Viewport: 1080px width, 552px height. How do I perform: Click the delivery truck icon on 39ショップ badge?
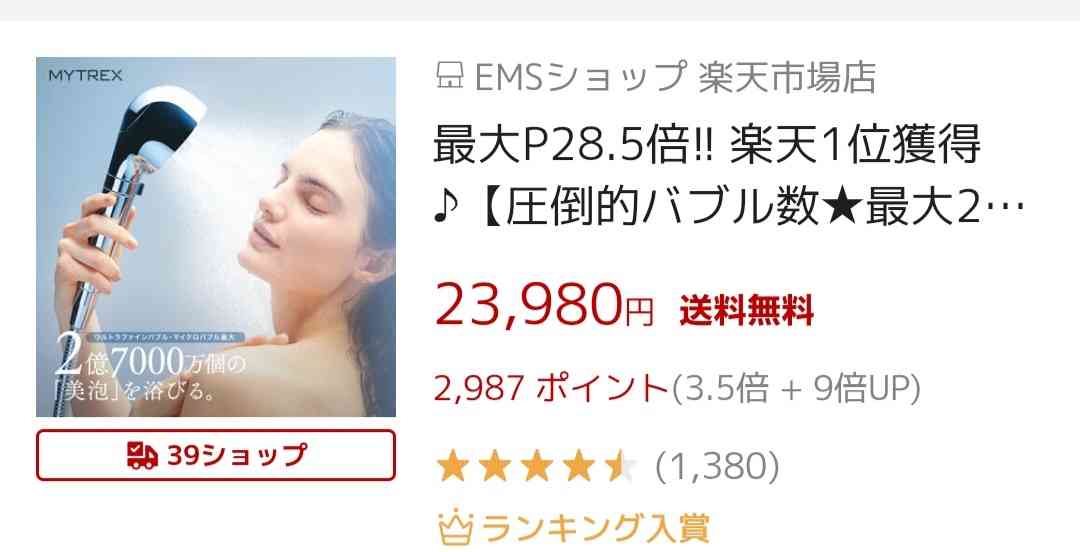(143, 456)
